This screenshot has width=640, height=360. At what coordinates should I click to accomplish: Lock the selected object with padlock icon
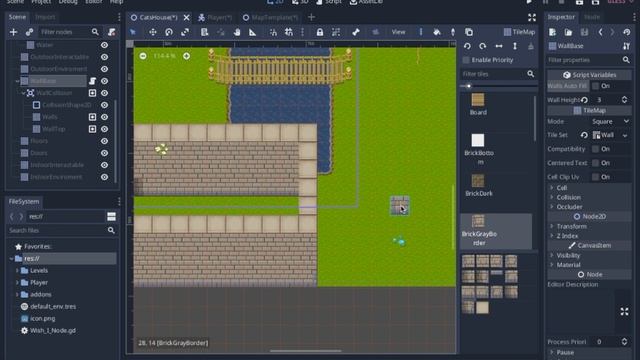click(320, 32)
